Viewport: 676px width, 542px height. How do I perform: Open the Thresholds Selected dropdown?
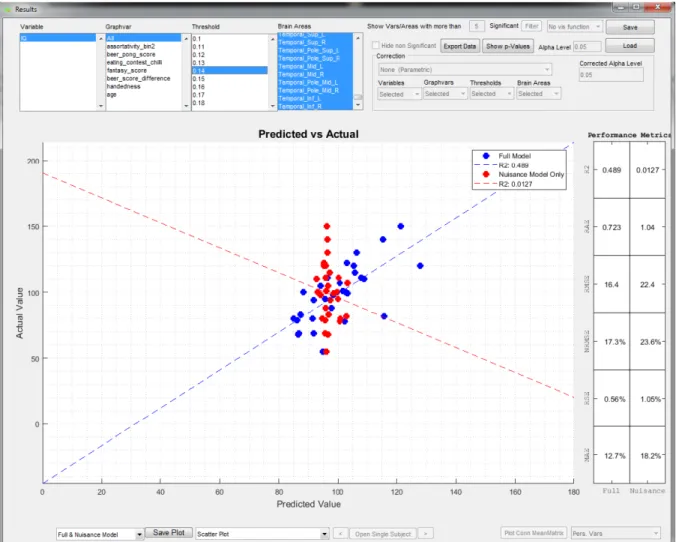[x=491, y=94]
